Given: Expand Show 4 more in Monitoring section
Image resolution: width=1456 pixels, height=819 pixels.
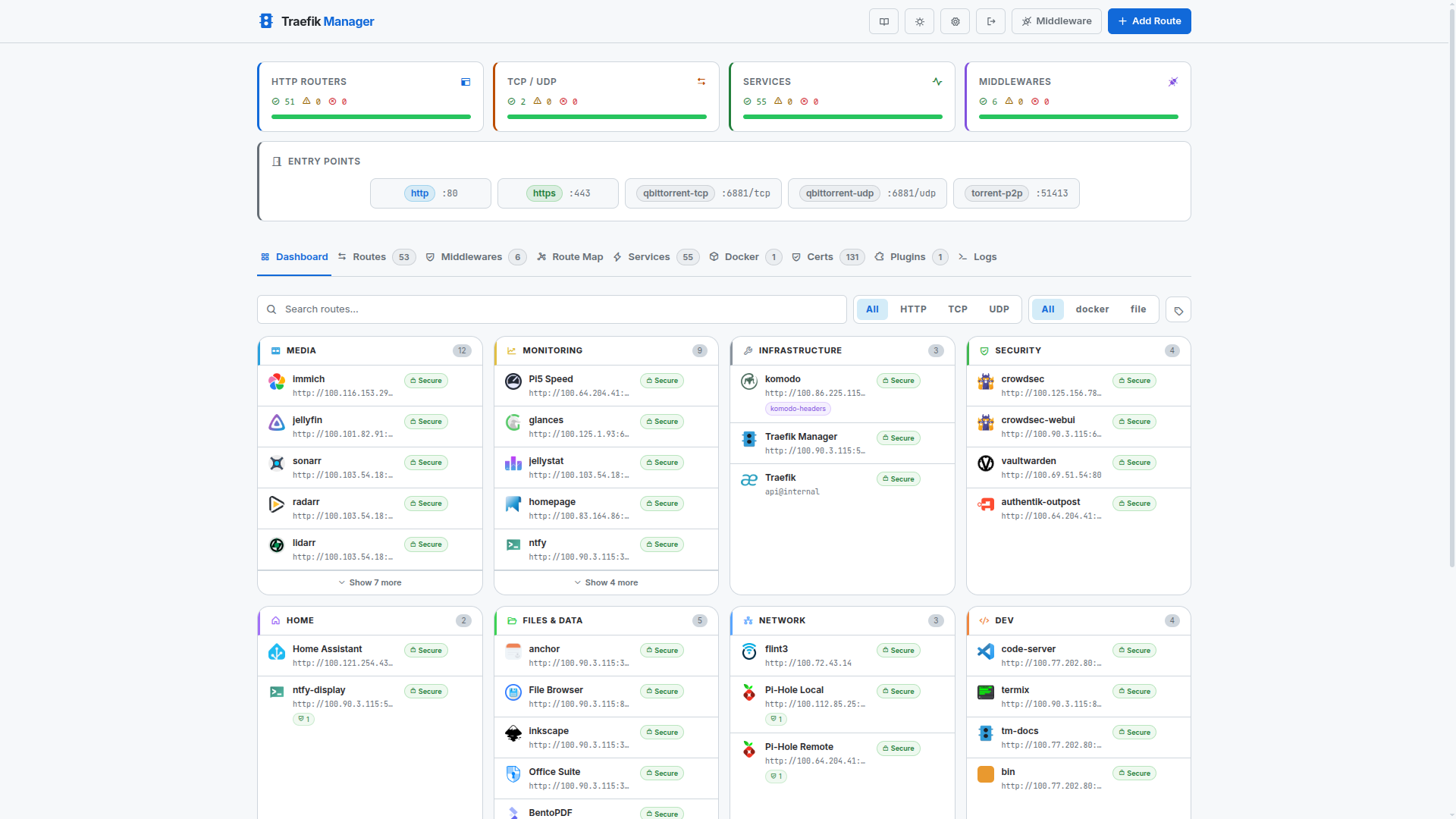Looking at the screenshot, I should click(606, 582).
